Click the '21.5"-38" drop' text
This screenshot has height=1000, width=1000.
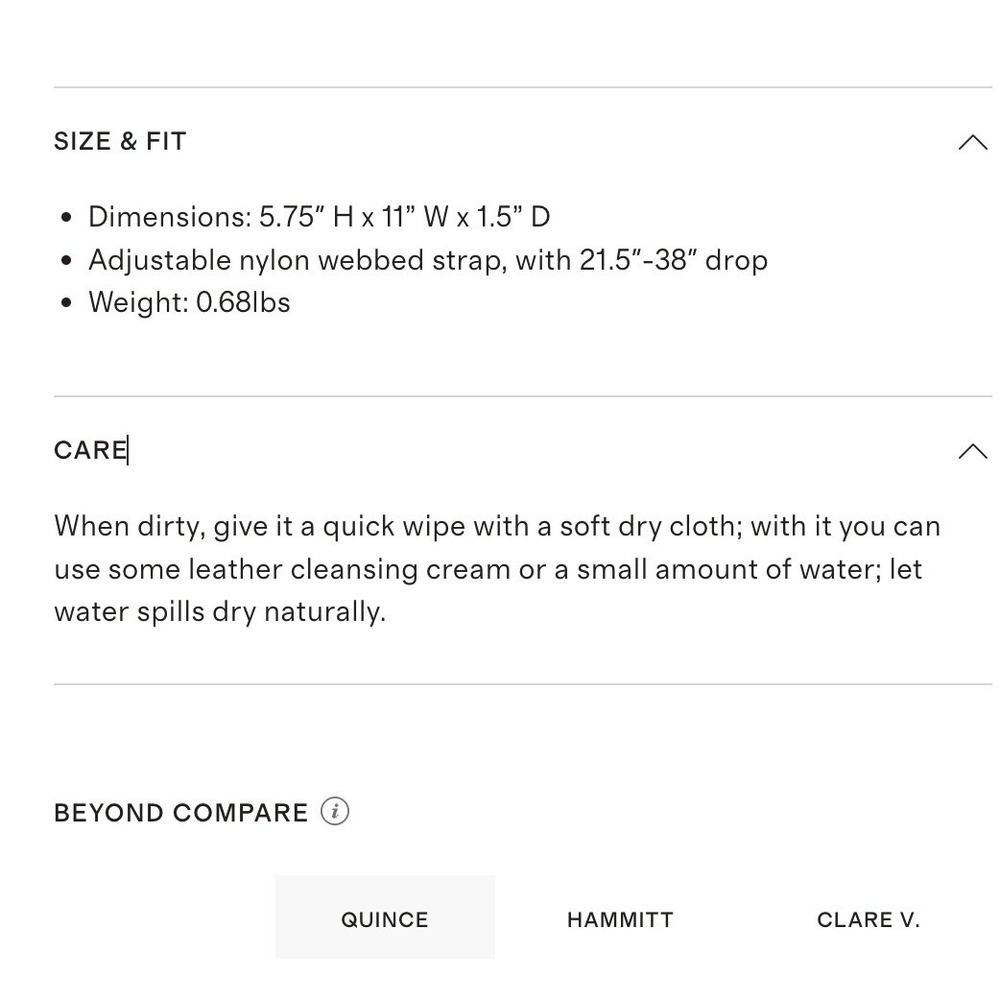[x=673, y=260]
